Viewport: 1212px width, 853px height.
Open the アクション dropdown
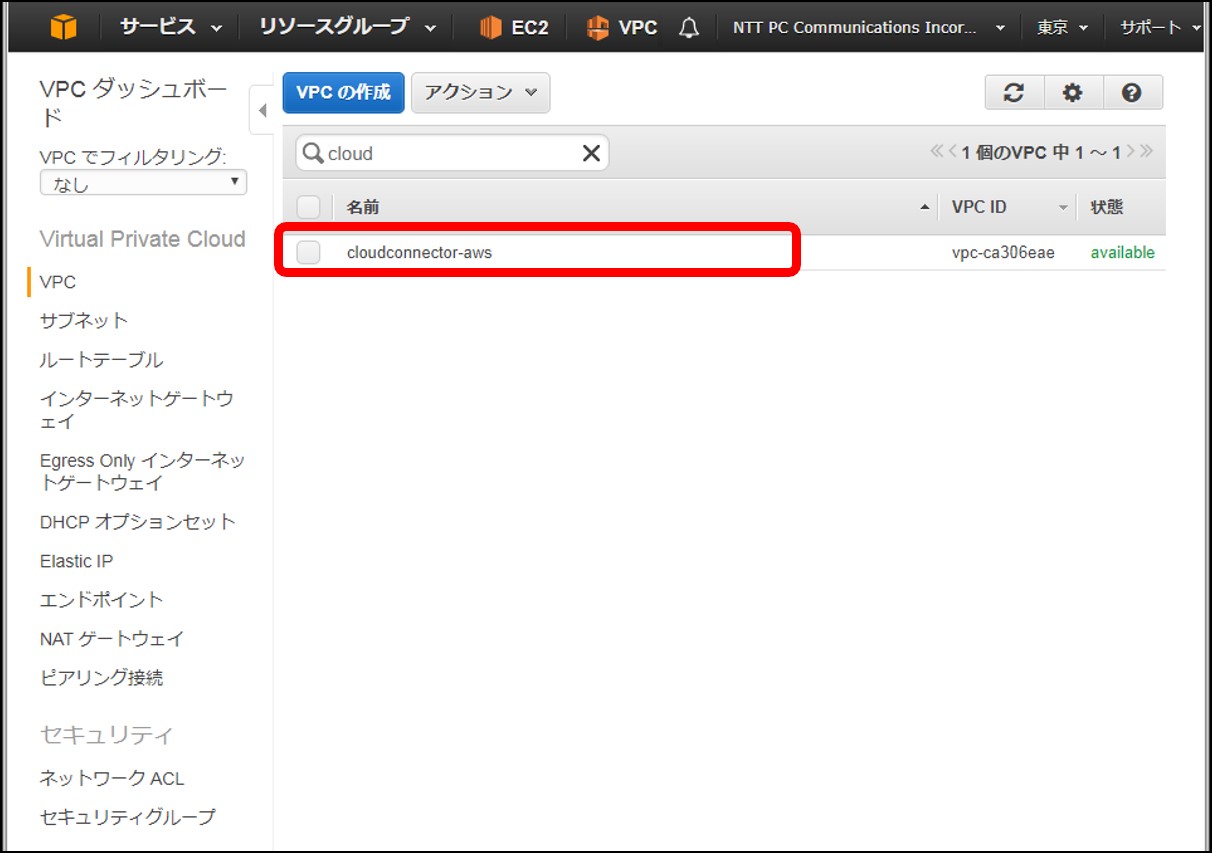coord(481,92)
